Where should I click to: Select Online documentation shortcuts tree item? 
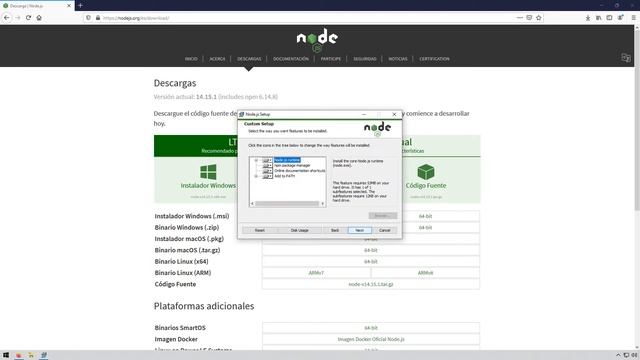coord(300,171)
